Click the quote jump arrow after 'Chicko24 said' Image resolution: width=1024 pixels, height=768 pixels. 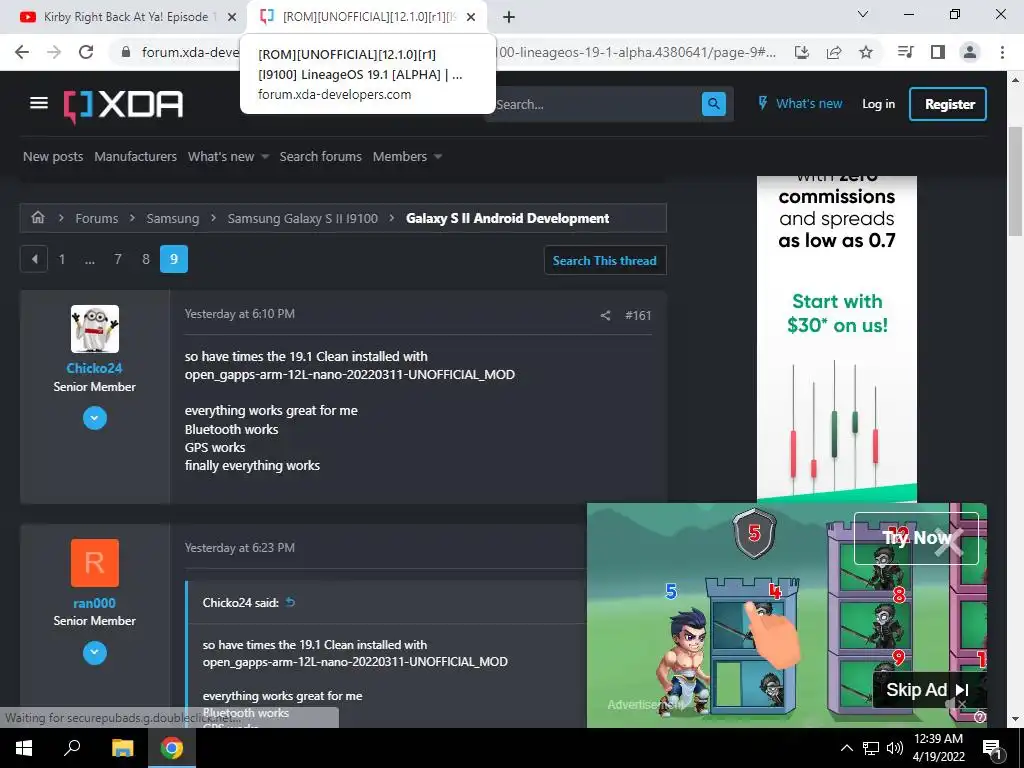pos(291,602)
